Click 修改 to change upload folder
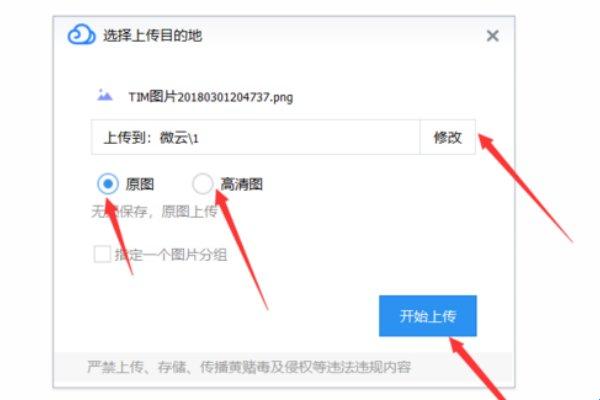This screenshot has height=400, width=600. 448,137
